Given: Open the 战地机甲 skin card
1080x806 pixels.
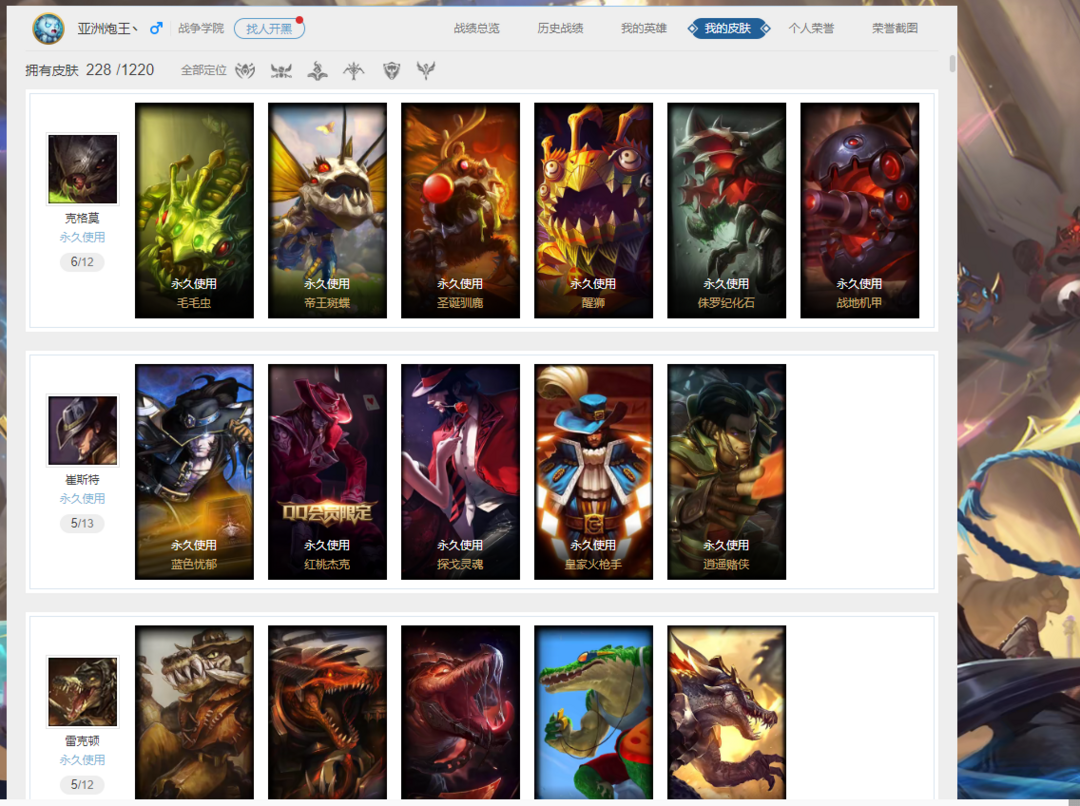Looking at the screenshot, I should tap(860, 211).
